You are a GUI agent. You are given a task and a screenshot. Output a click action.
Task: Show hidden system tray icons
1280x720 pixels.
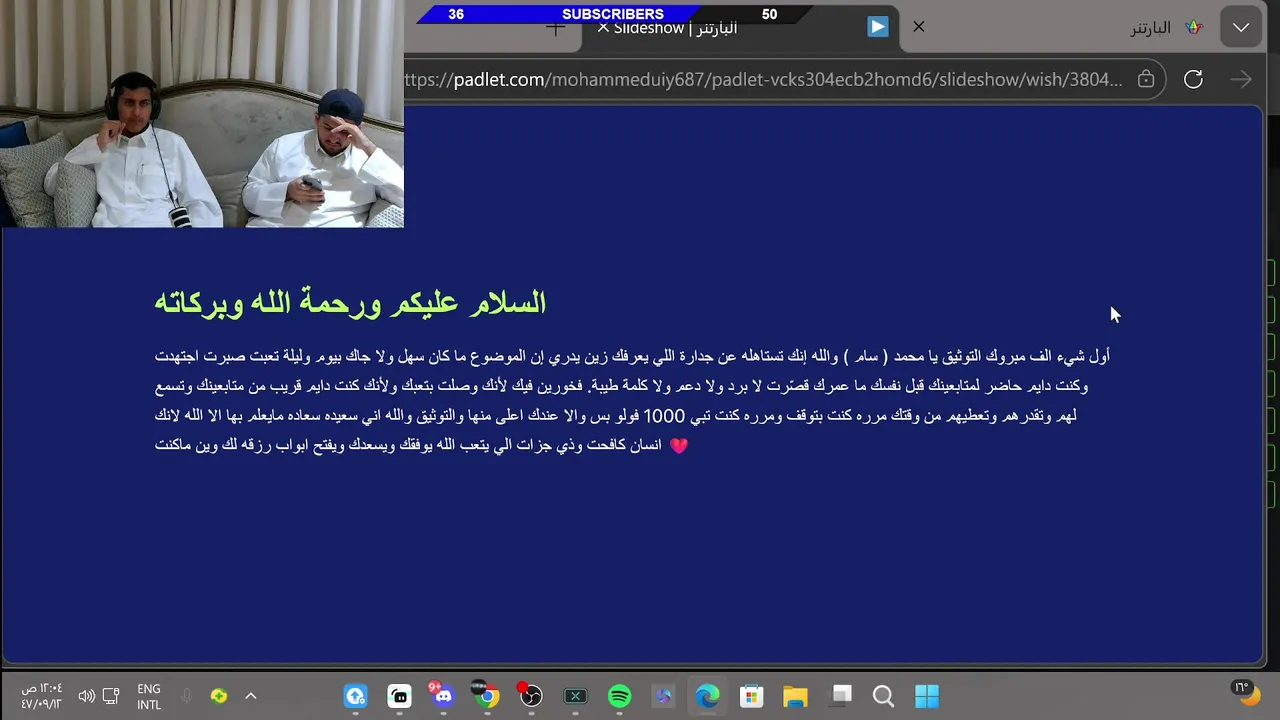pyautogui.click(x=251, y=696)
